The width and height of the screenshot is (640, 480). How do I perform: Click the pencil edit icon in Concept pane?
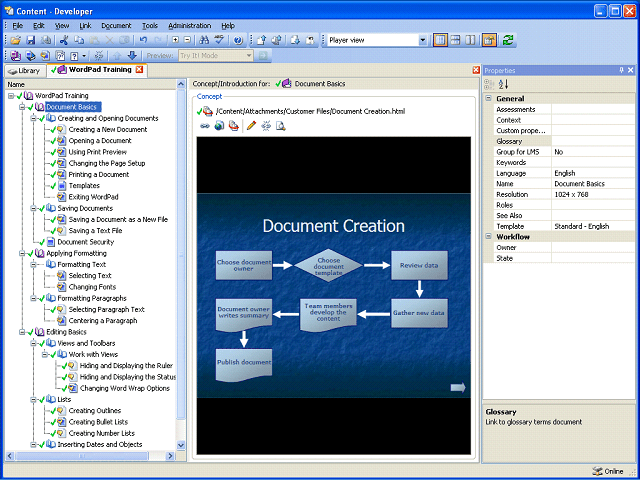pos(251,126)
